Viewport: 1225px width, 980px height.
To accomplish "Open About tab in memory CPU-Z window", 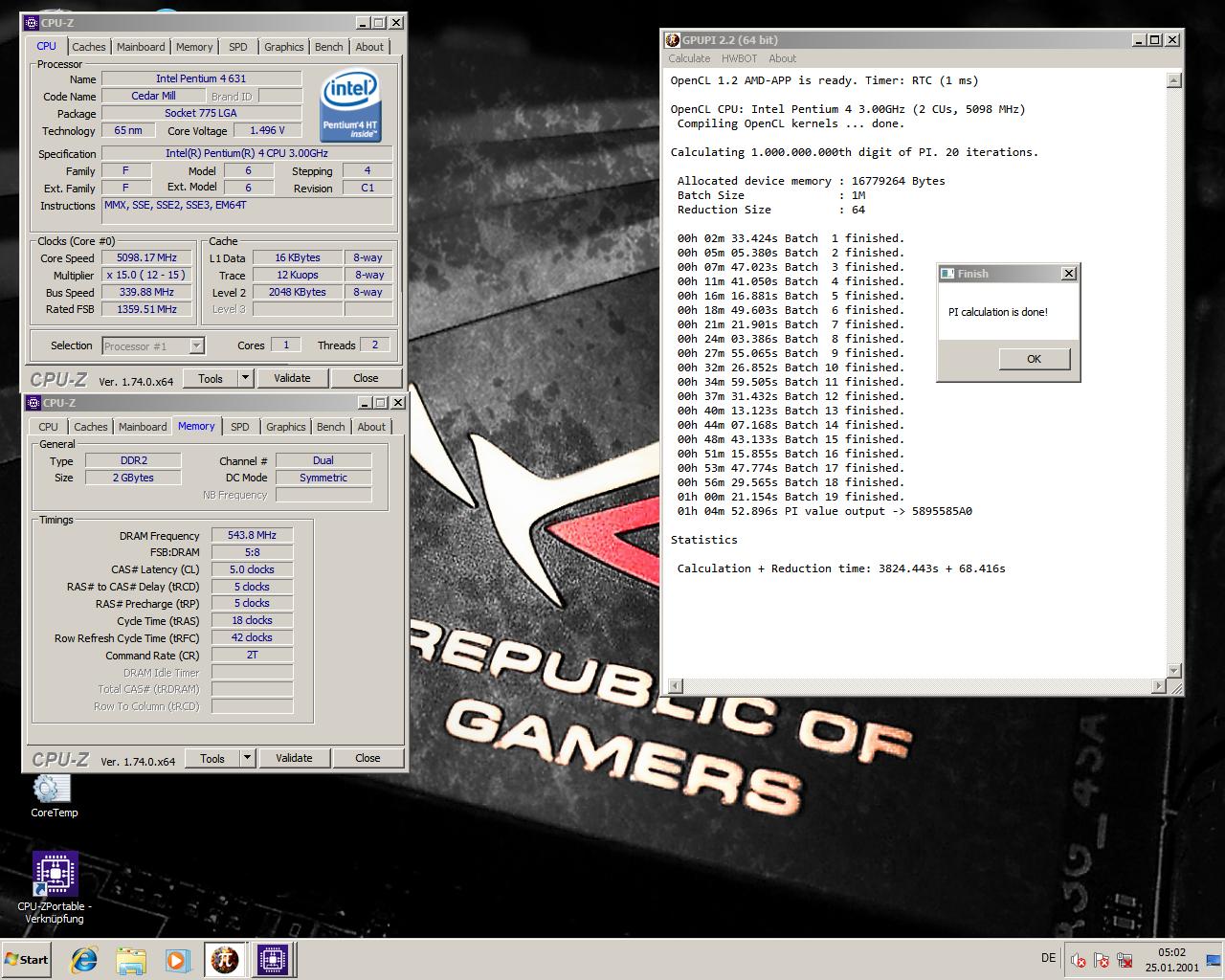I will [x=371, y=427].
